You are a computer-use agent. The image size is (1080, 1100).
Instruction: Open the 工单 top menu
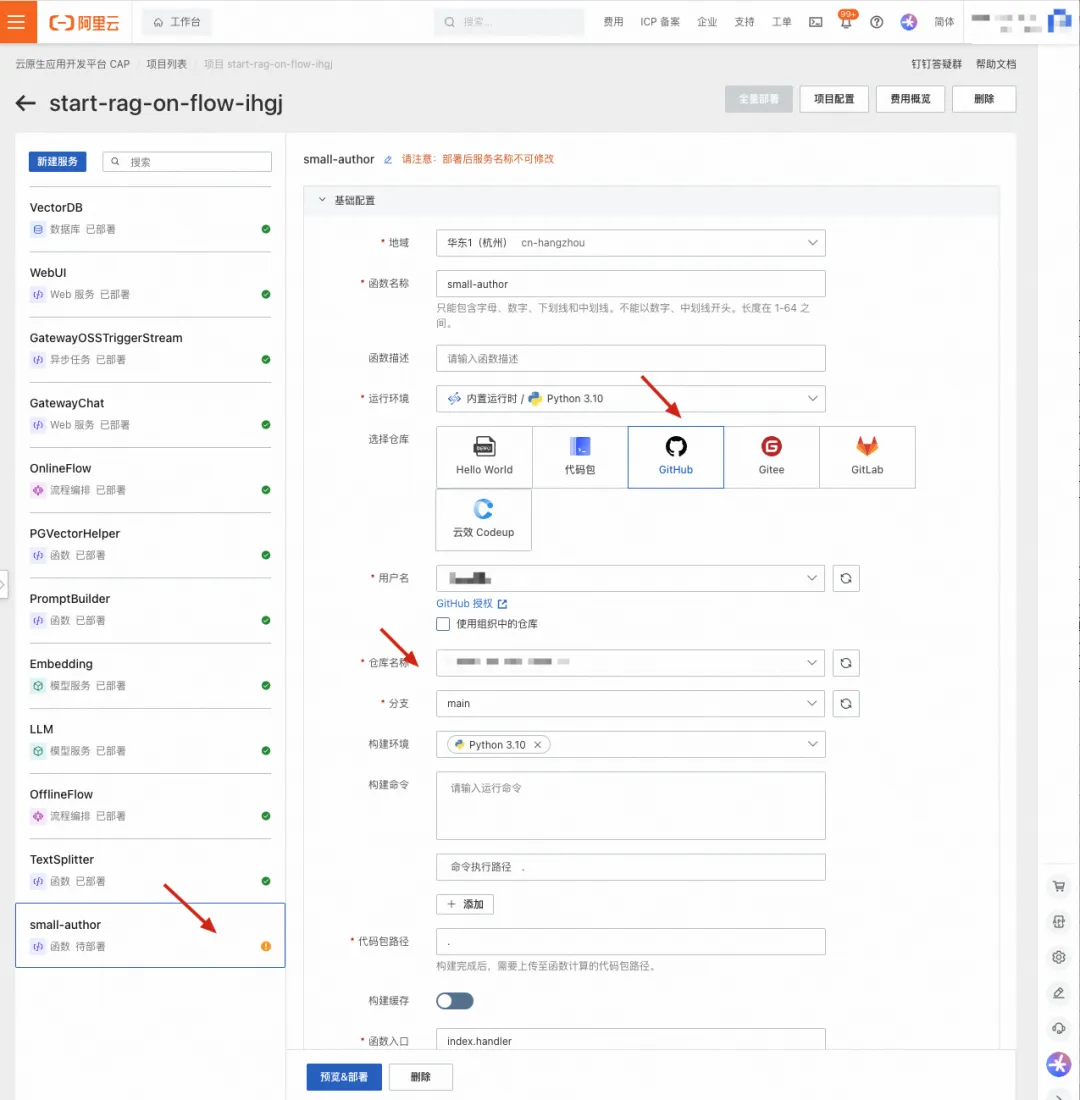(x=782, y=22)
